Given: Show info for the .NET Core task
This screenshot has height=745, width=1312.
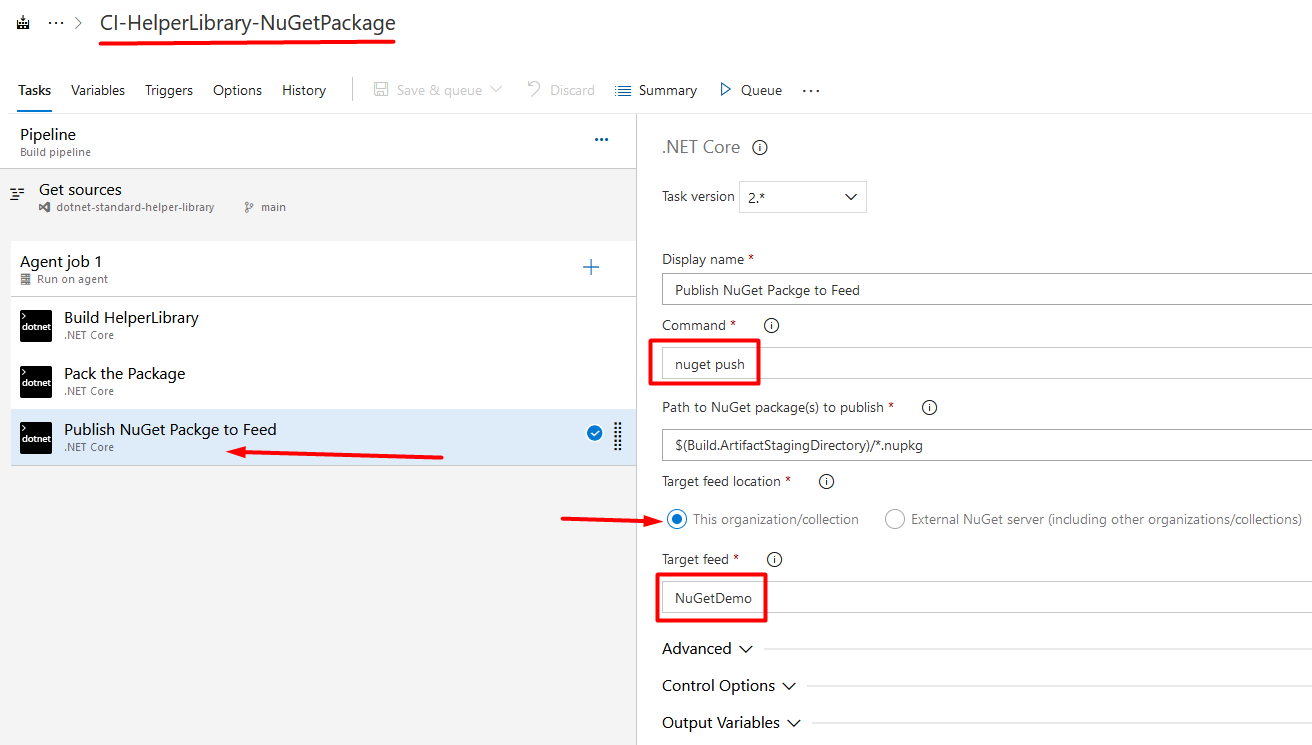Looking at the screenshot, I should pyautogui.click(x=760, y=148).
